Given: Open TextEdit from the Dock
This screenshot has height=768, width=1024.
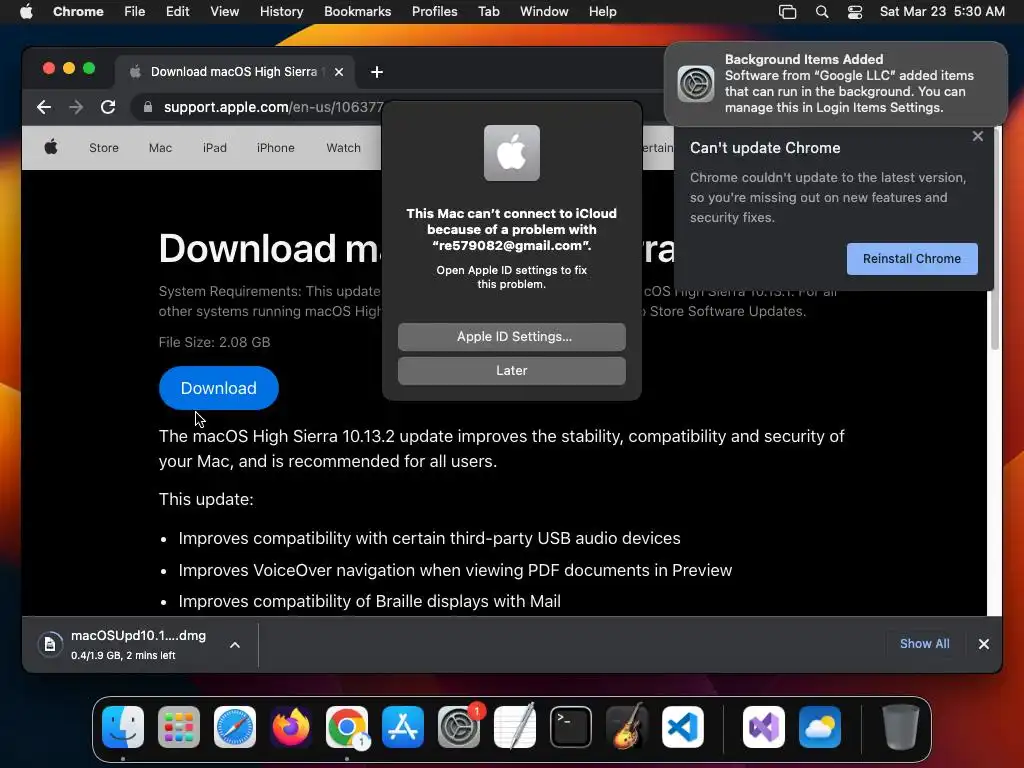Looking at the screenshot, I should pos(515,727).
